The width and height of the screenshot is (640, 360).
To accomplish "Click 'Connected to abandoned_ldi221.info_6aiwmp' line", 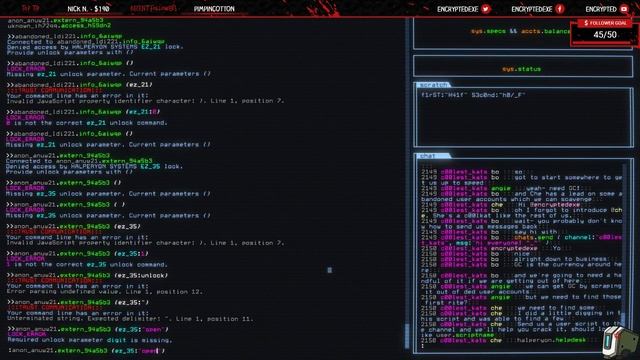I will [x=86, y=41].
